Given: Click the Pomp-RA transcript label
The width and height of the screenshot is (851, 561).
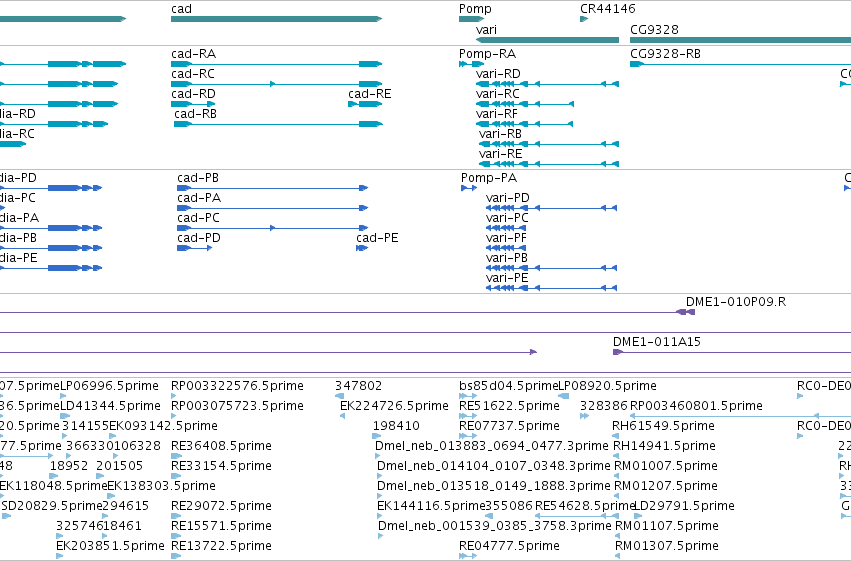Looking at the screenshot, I should coord(487,54).
